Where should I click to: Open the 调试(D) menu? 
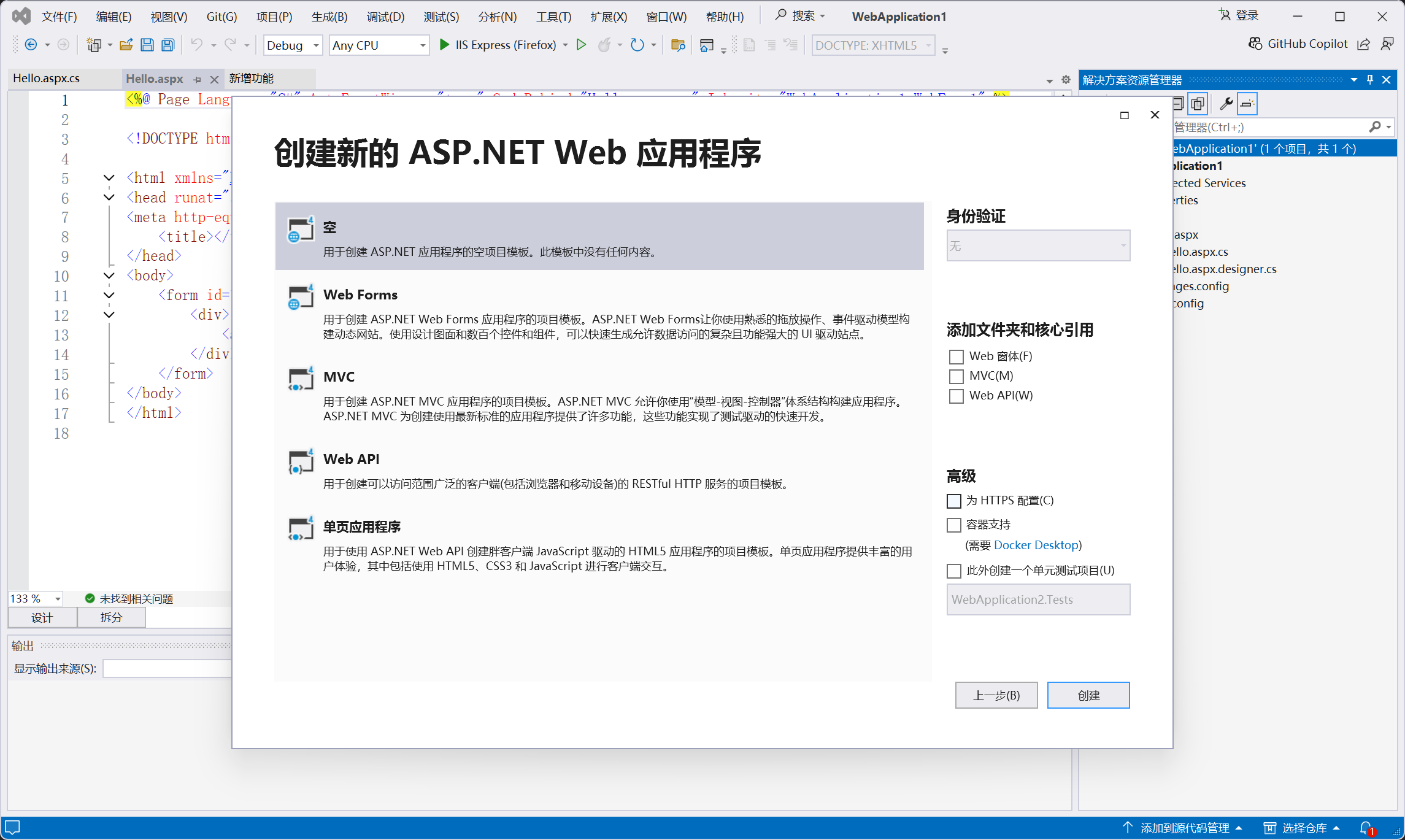point(385,17)
